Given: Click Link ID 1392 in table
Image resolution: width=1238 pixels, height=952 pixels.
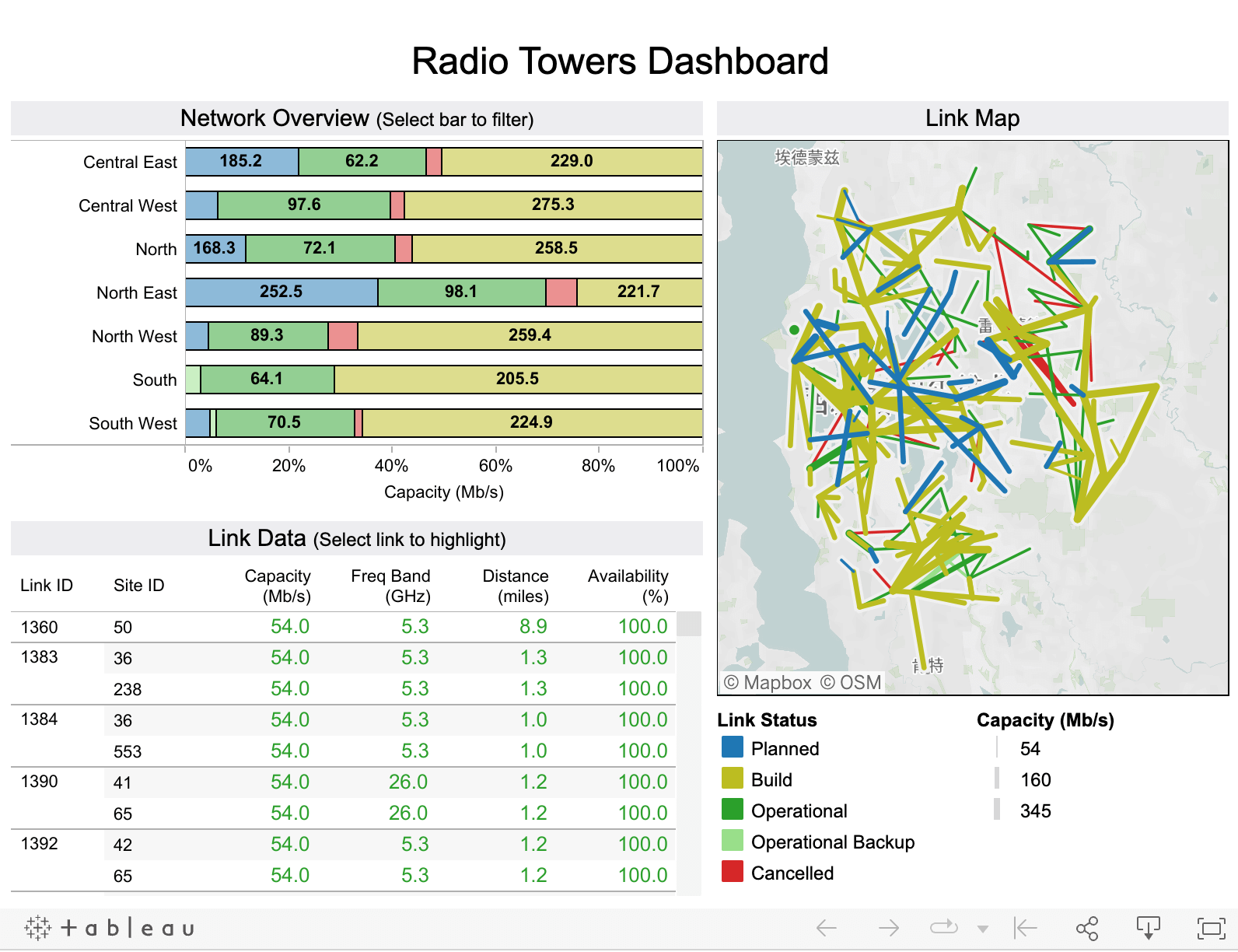Looking at the screenshot, I should tap(40, 843).
